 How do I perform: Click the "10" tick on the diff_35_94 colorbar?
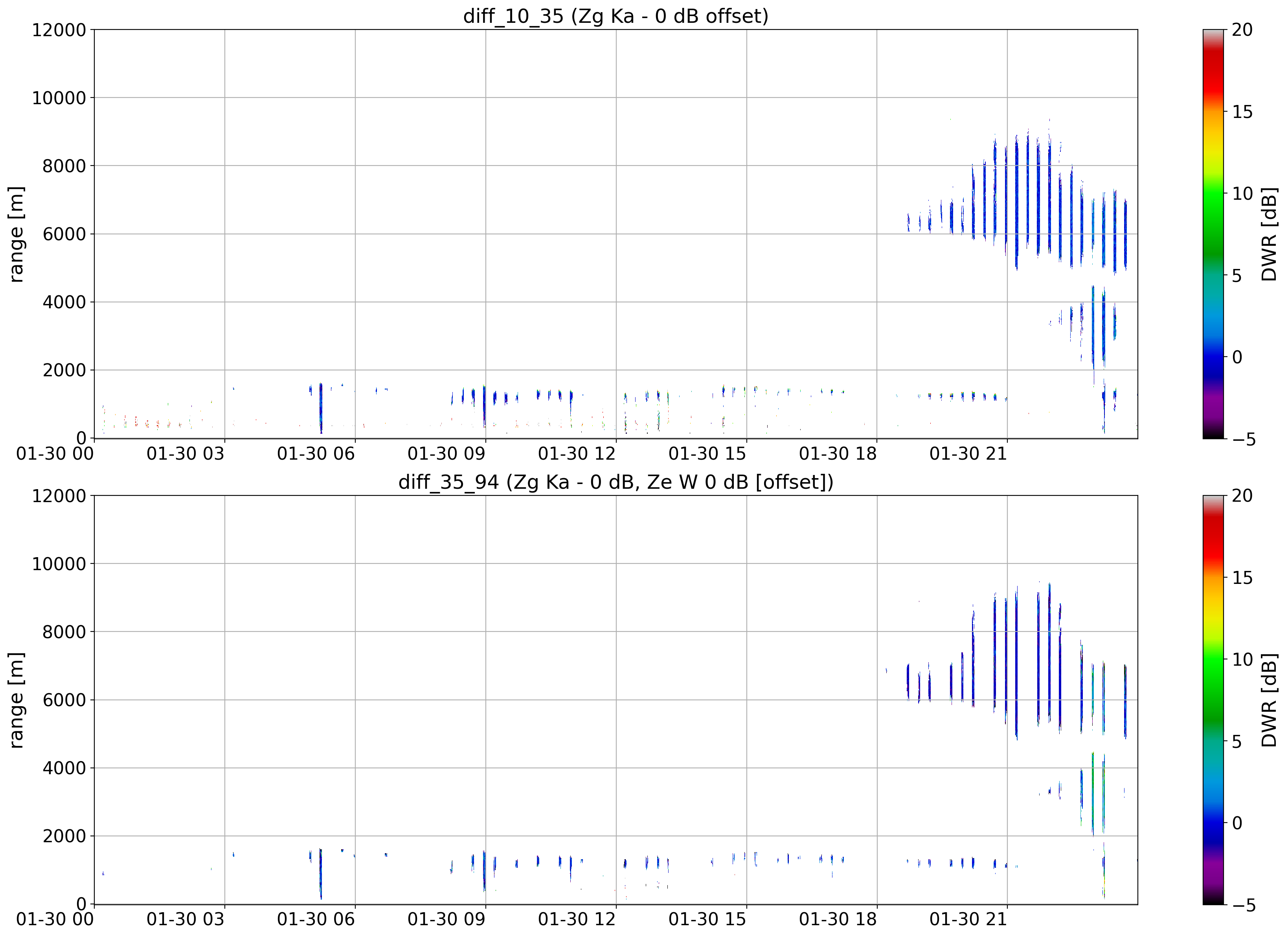(1242, 660)
